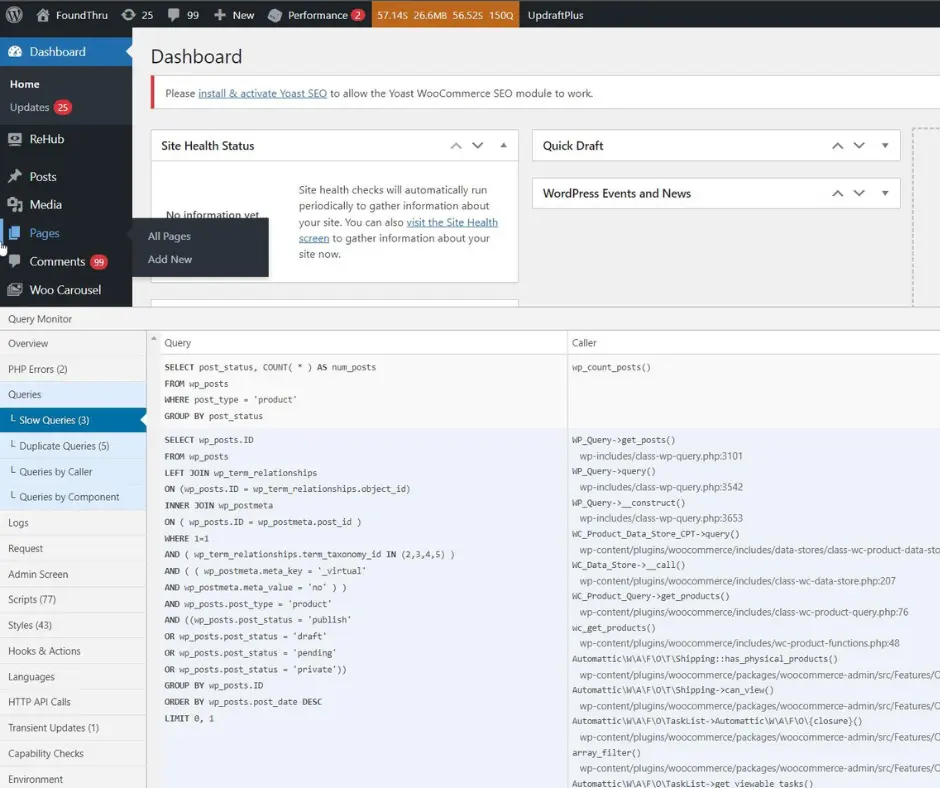Move WordPress Events and News widget down
Viewport: 940px width, 788px height.
[859, 193]
